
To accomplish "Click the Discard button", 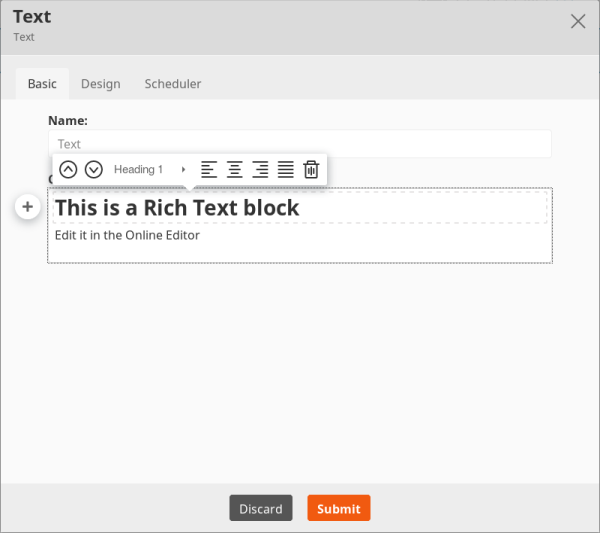I will tap(260, 508).
